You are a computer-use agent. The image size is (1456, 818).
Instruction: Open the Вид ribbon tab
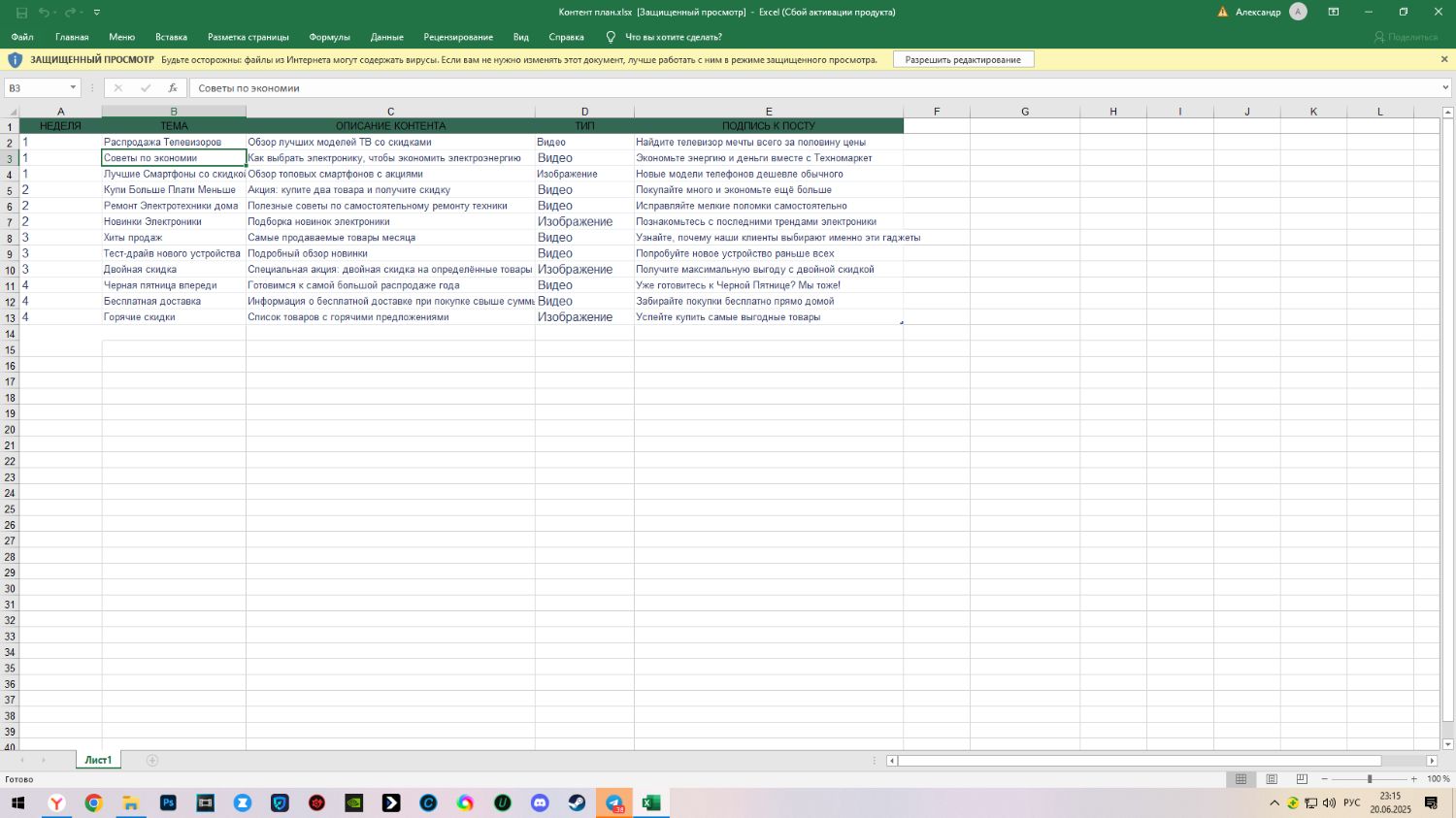point(521,37)
